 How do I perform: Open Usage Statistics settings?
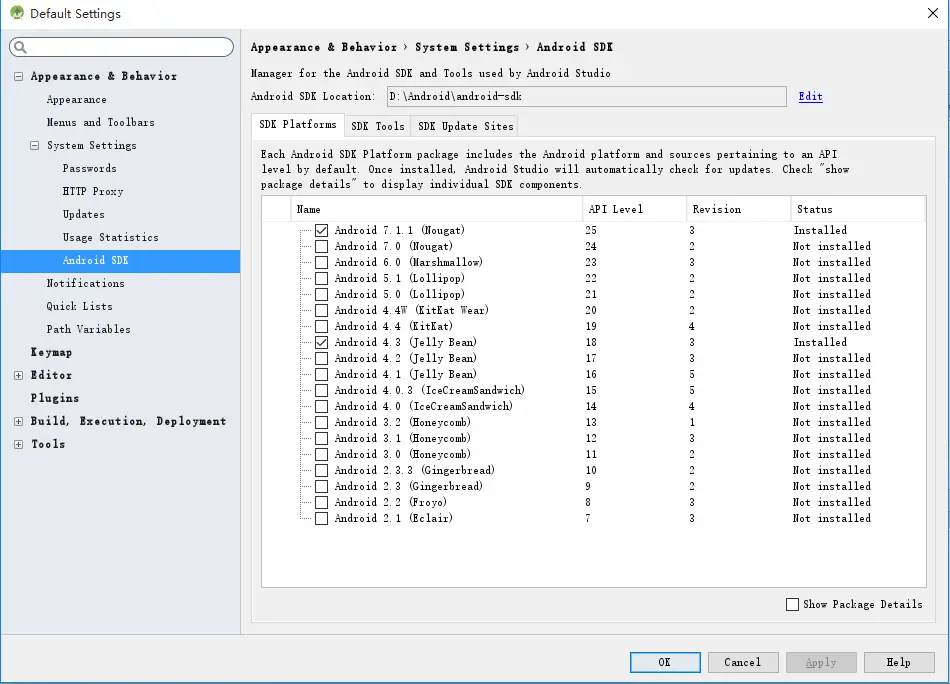click(x=111, y=237)
